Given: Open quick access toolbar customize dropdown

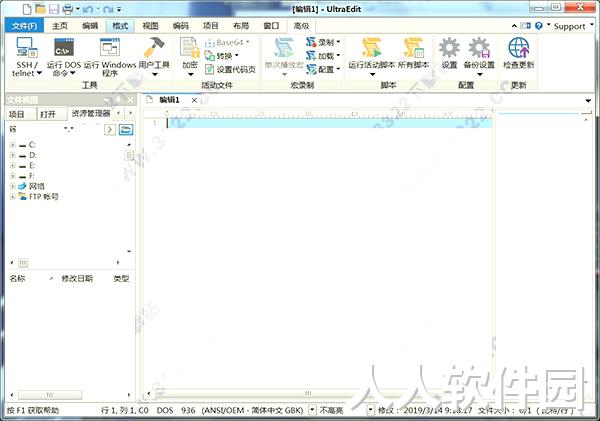Looking at the screenshot, I should coord(119,9).
